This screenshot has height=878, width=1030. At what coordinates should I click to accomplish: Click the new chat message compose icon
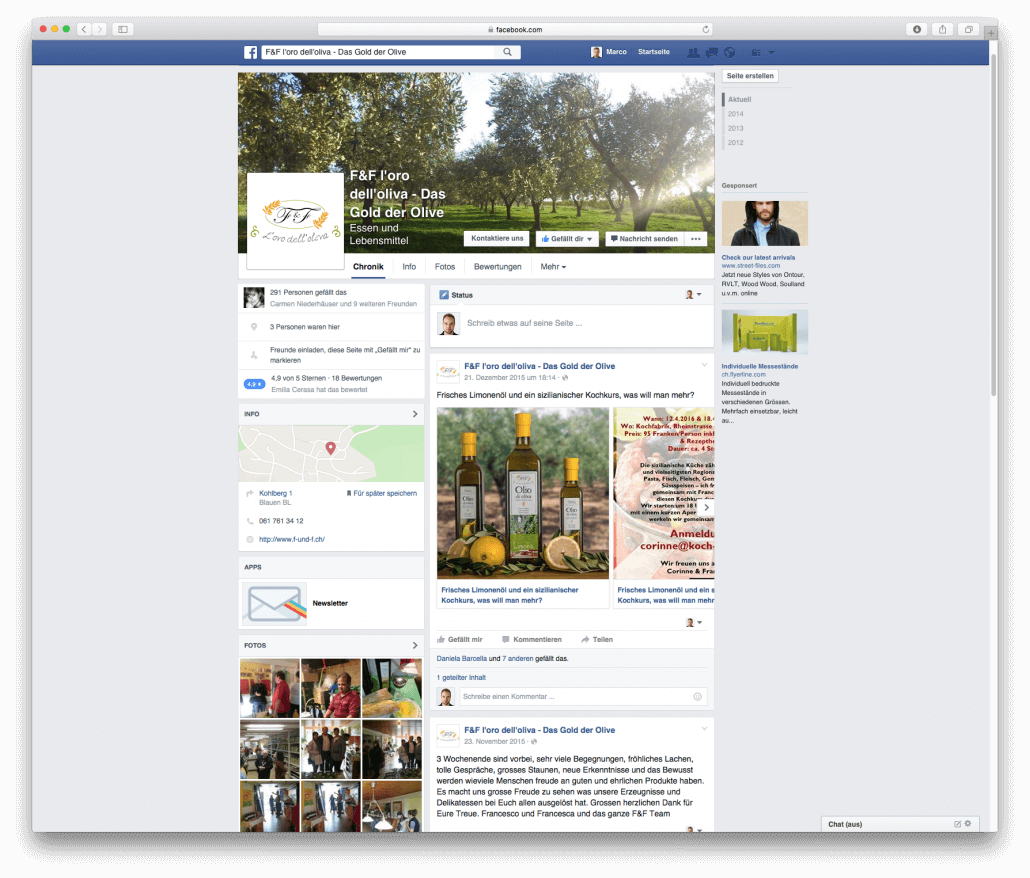click(957, 823)
